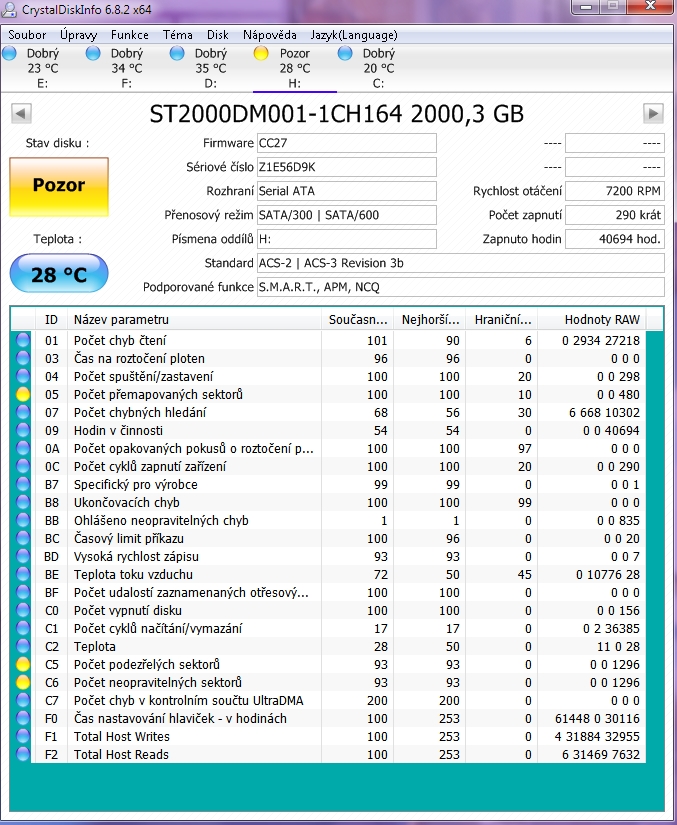Go to next disk arrow
677x825 pixels.
click(653, 113)
